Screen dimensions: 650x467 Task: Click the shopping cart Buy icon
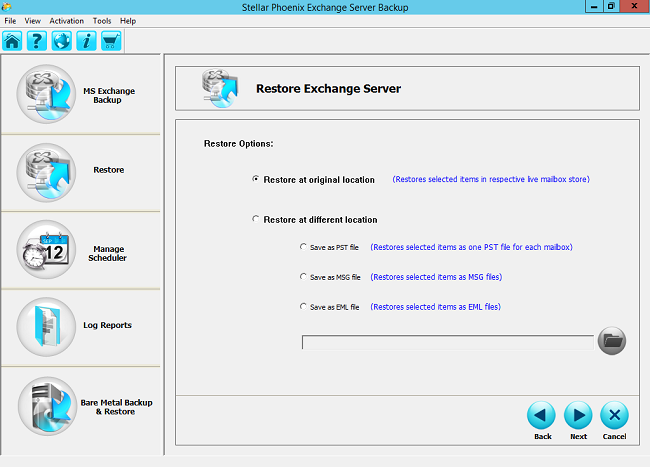pos(111,41)
